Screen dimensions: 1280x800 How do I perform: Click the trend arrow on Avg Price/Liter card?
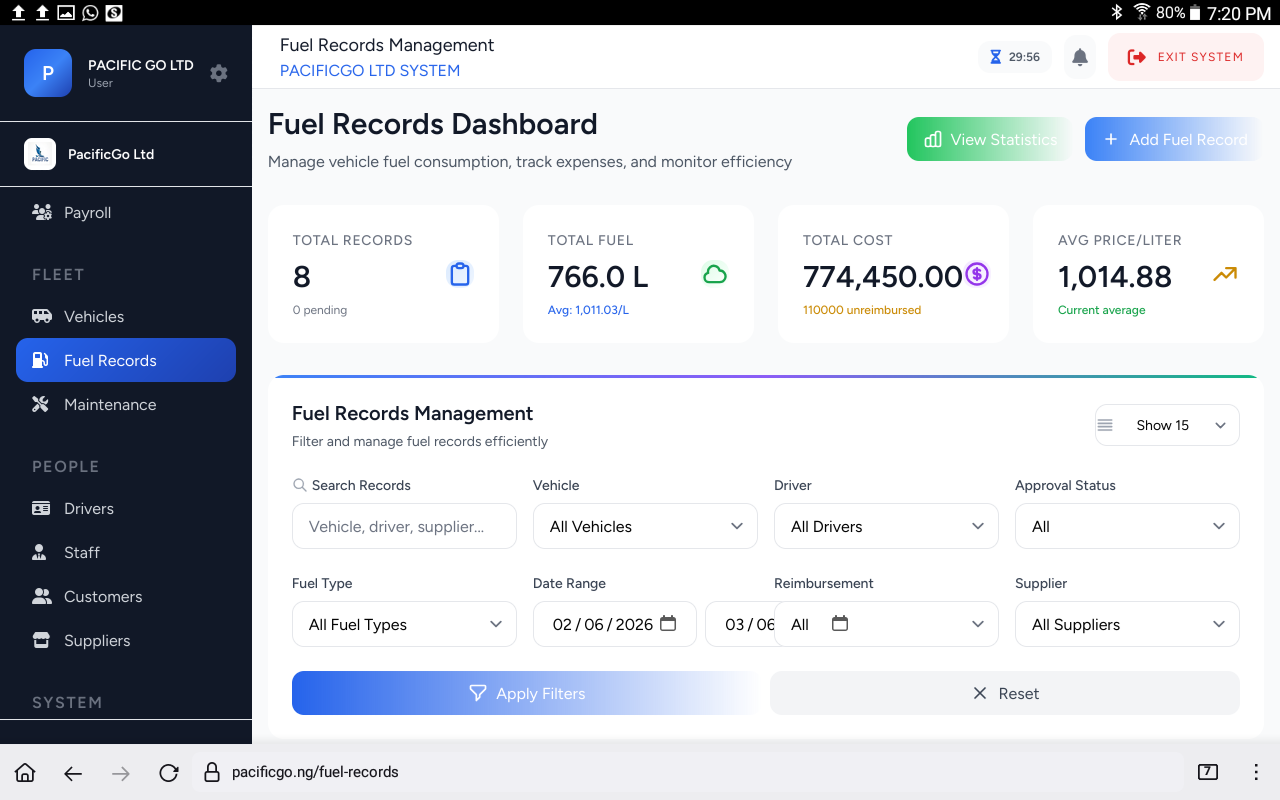[1225, 273]
